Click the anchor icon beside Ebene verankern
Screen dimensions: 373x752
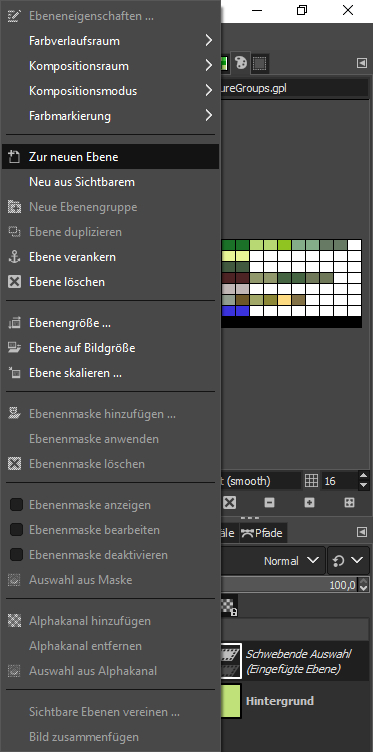click(x=15, y=257)
